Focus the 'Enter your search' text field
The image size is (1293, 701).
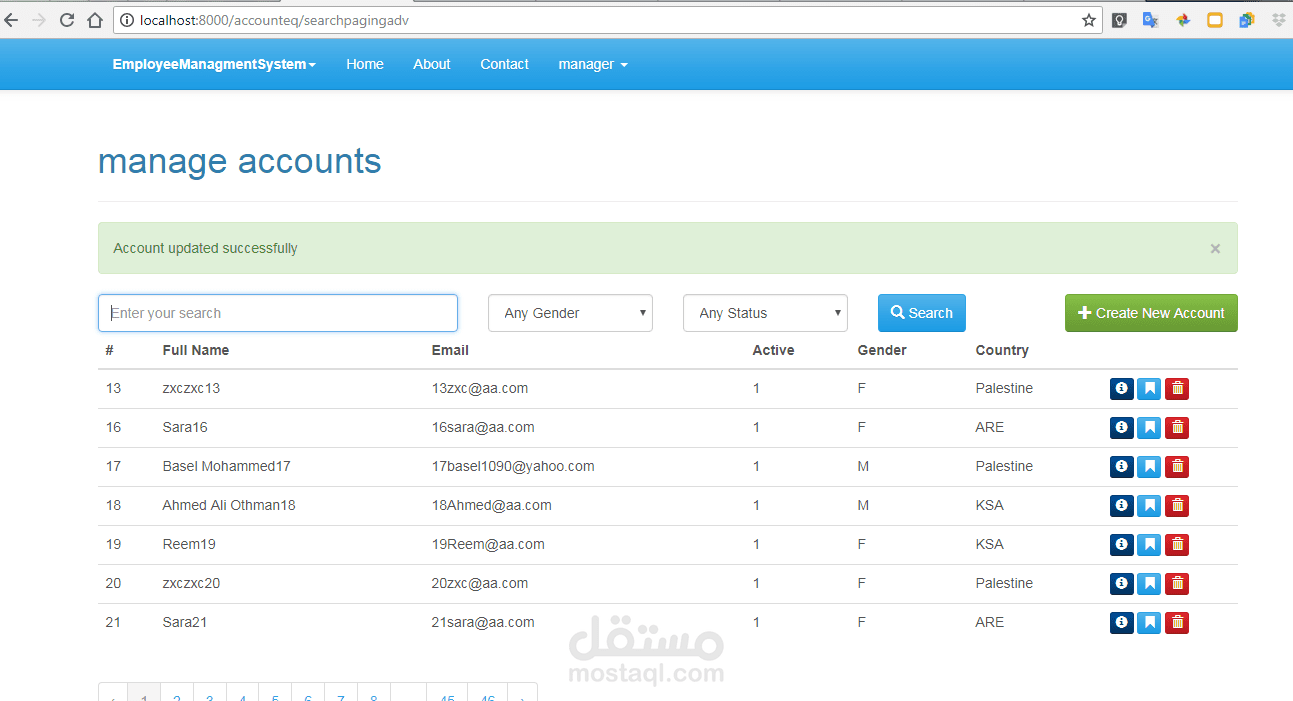[x=278, y=313]
